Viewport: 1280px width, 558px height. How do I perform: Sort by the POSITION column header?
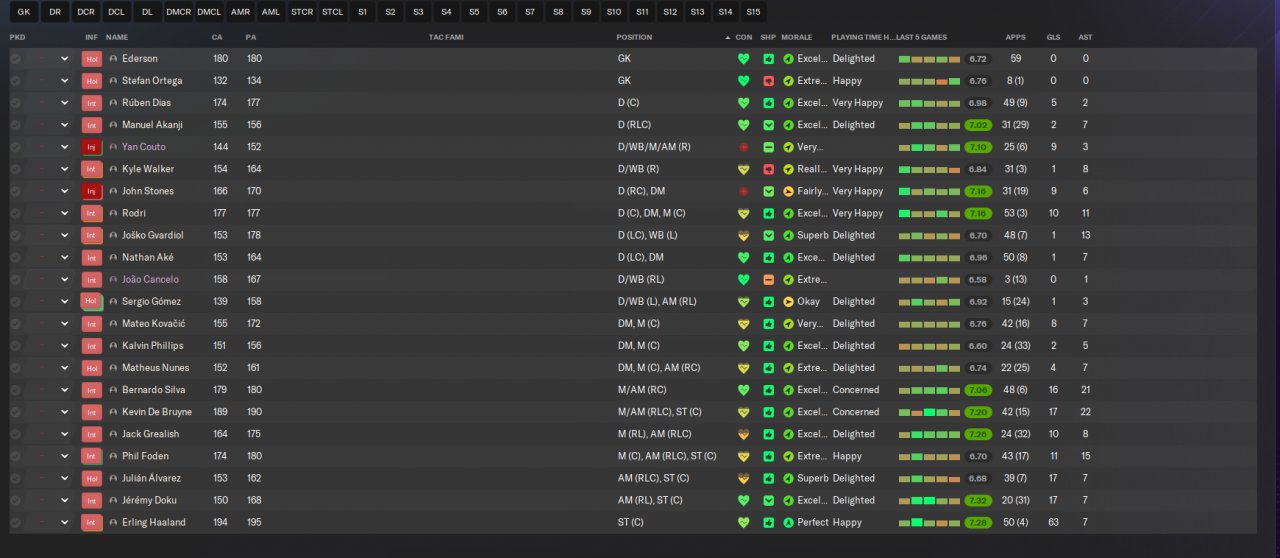[x=634, y=37]
